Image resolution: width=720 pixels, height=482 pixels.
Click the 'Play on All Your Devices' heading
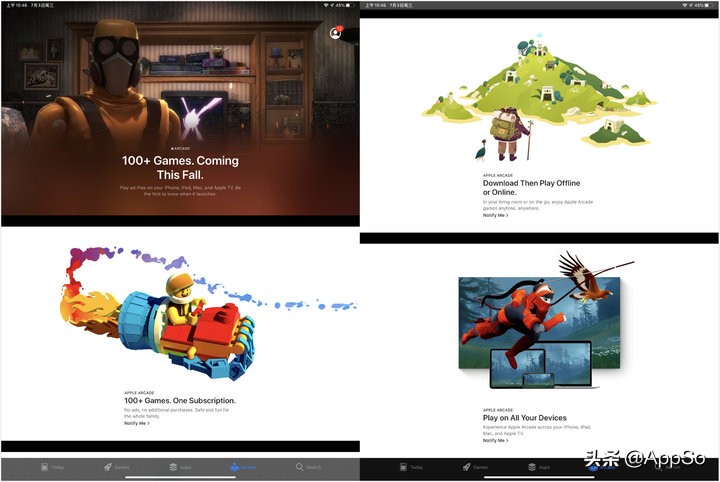pyautogui.click(x=524, y=418)
